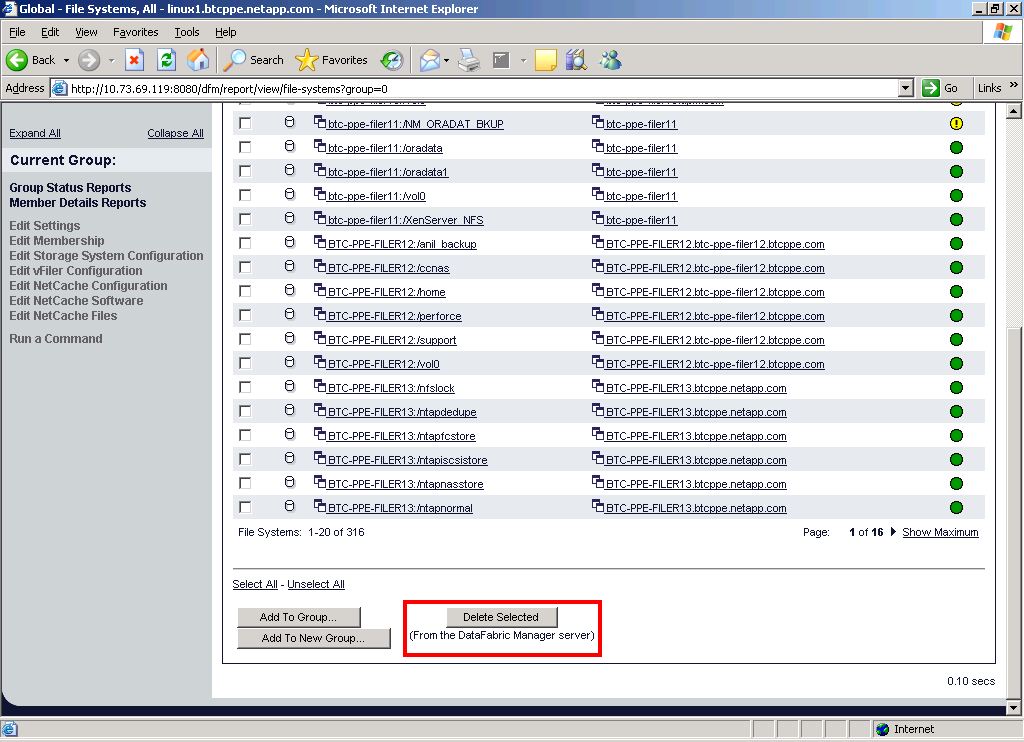Check the box for BTC-PPE-FILER13:/ntapdedupe

pyautogui.click(x=245, y=411)
